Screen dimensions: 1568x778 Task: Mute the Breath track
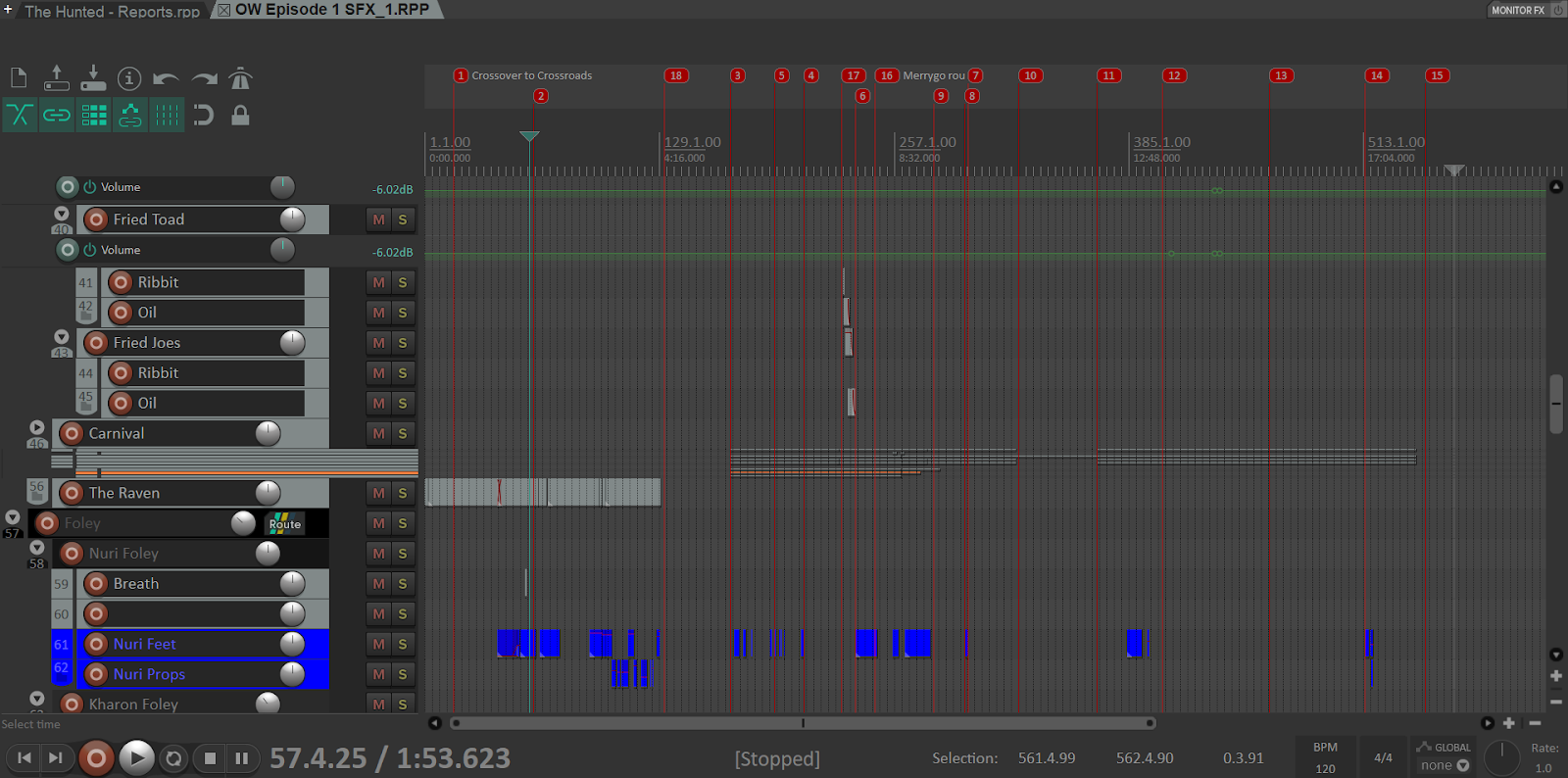click(379, 584)
